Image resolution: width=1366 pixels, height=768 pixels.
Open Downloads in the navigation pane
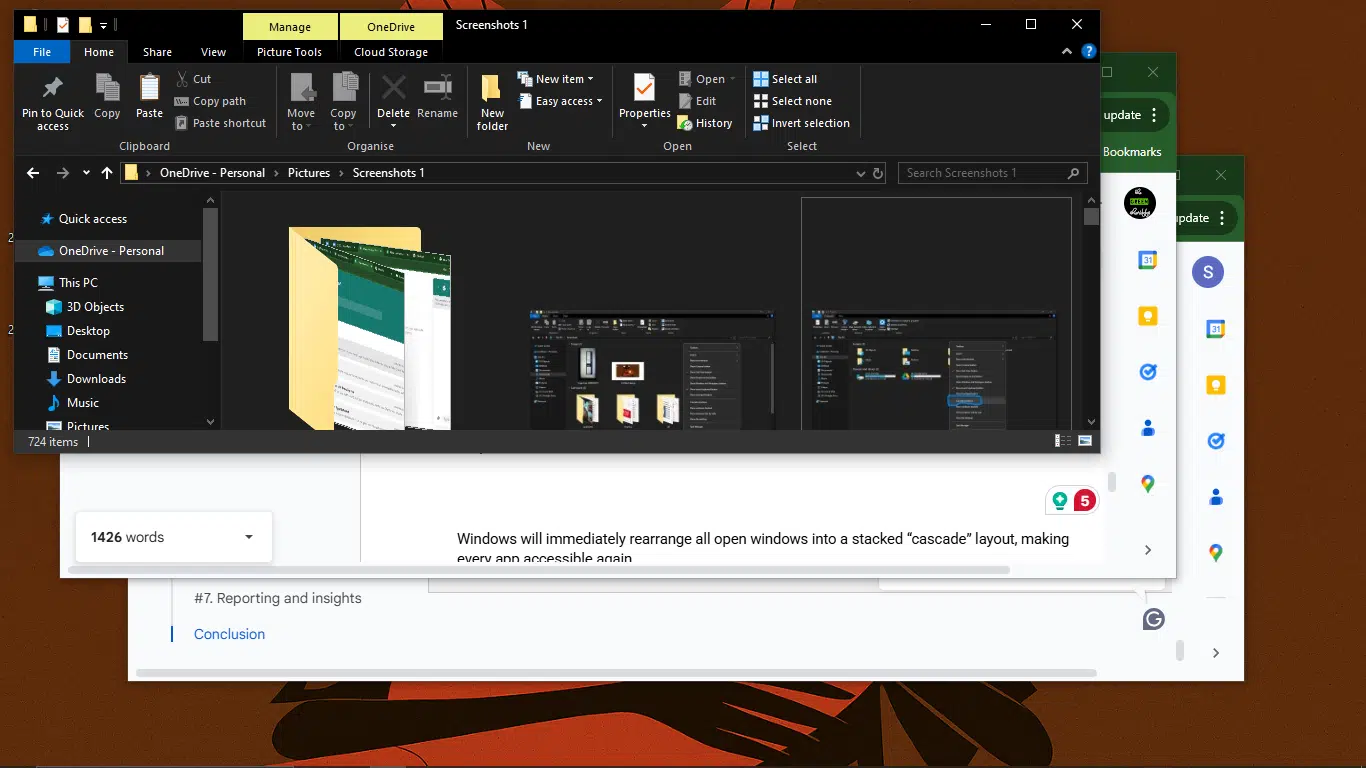[x=96, y=379]
